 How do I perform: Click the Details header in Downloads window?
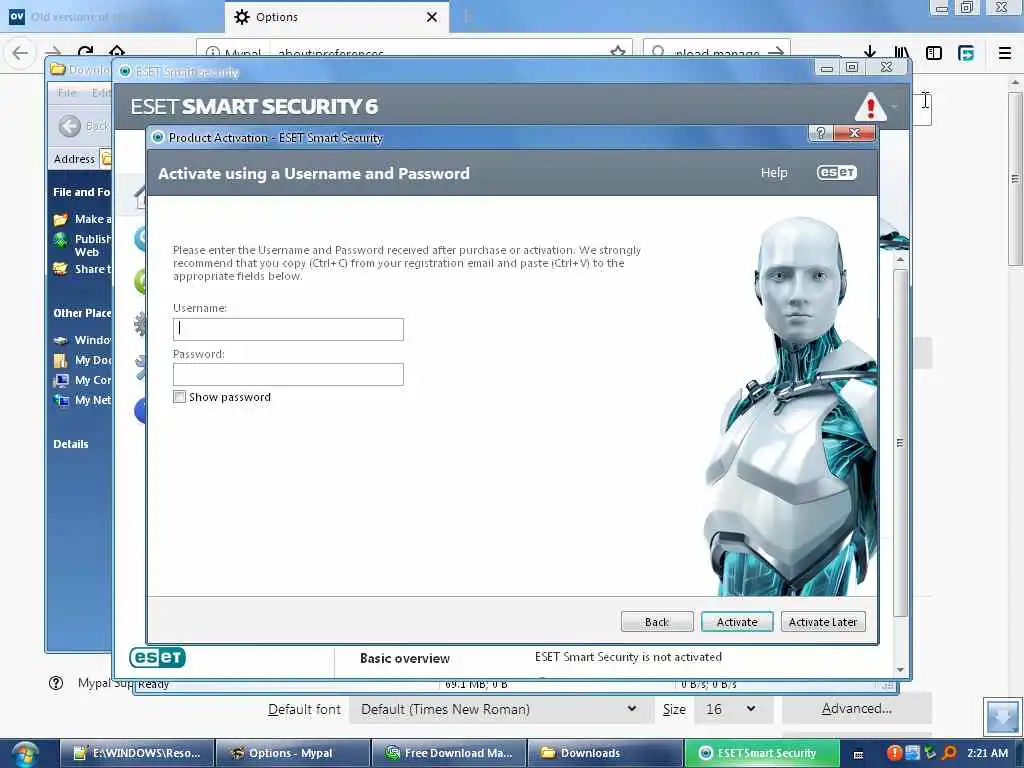(71, 444)
